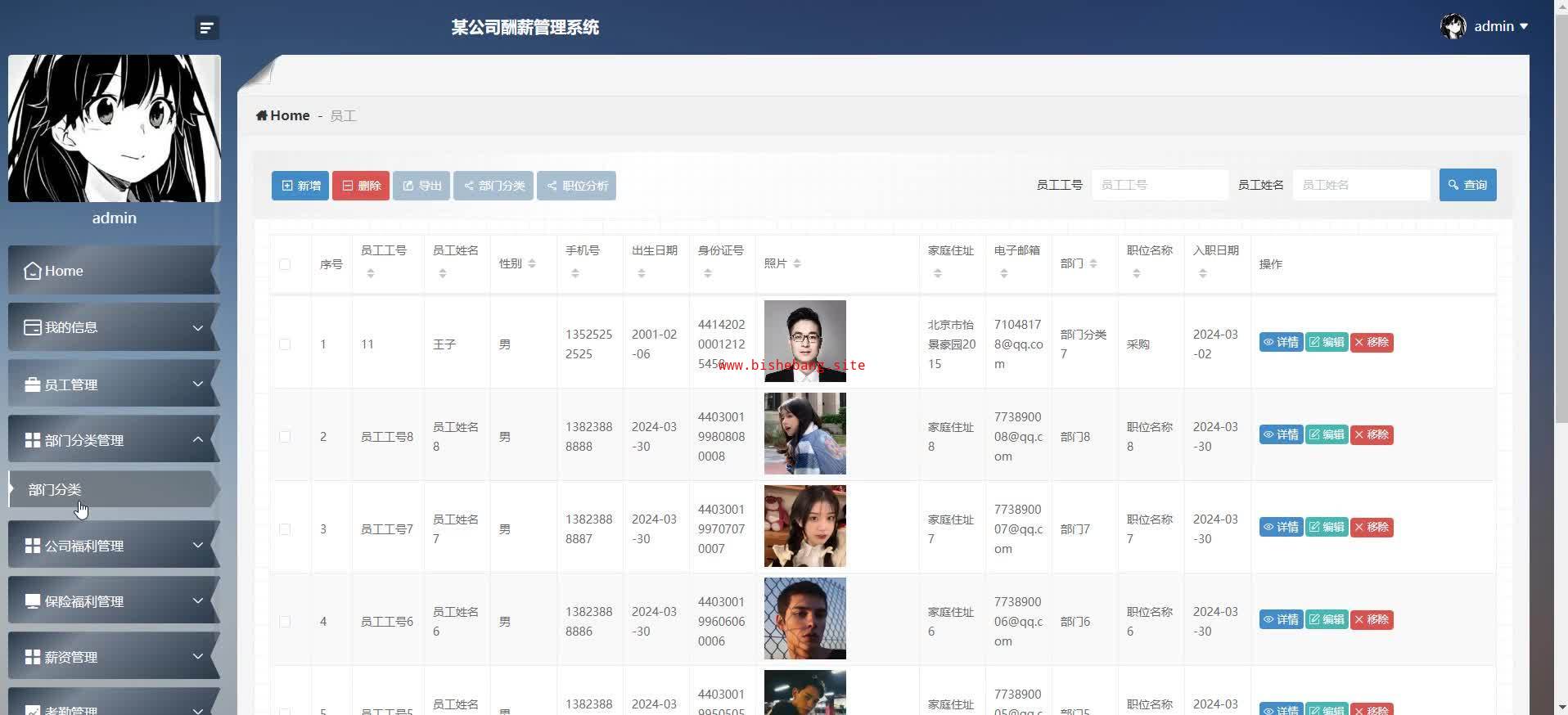Toggle the sidebar collapse hamburger icon
This screenshot has width=1568, height=715.
(x=207, y=28)
